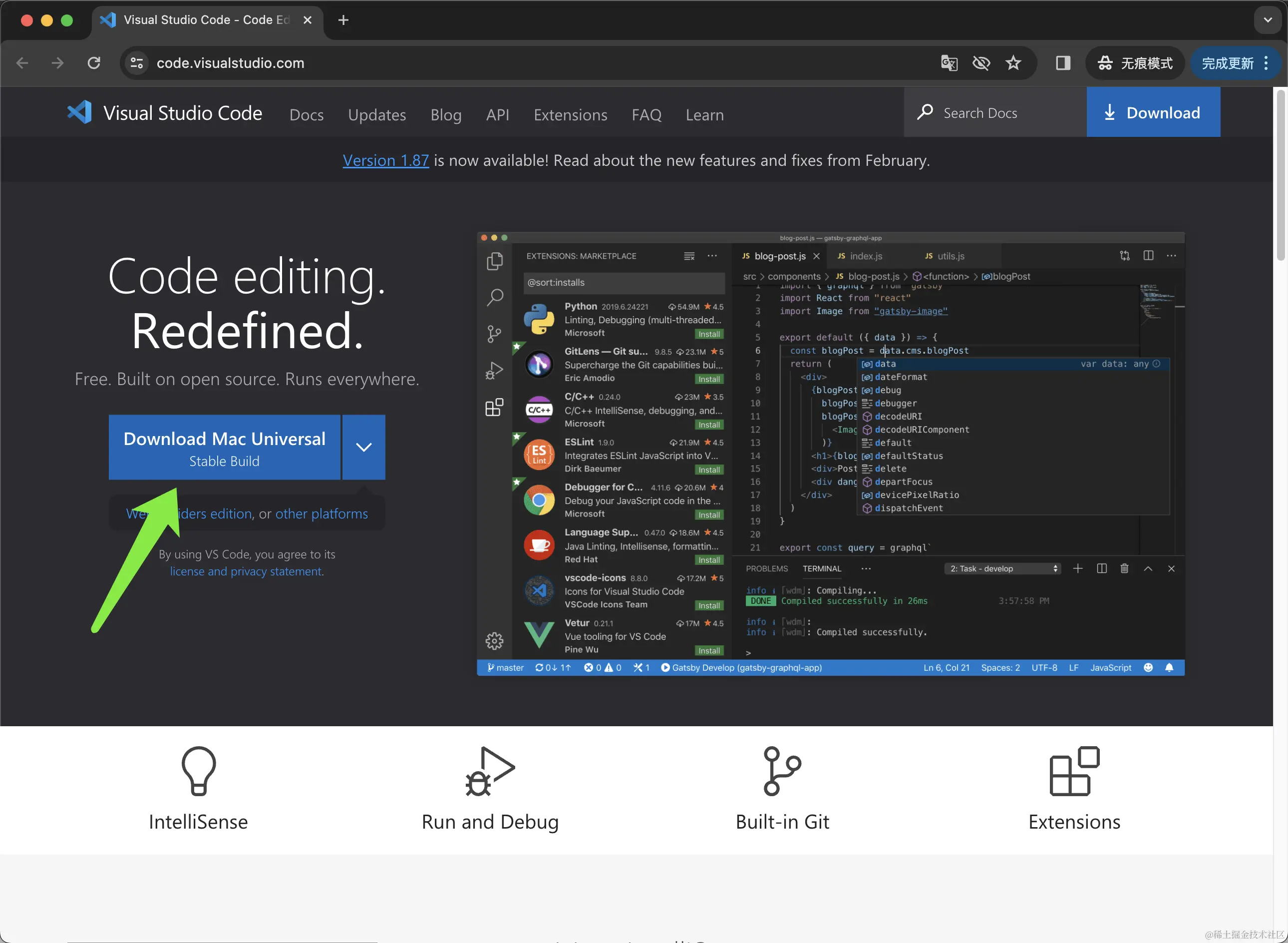Click the PROBLEMS panel tab in the screenshot
The width and height of the screenshot is (1288, 943).
(x=767, y=568)
